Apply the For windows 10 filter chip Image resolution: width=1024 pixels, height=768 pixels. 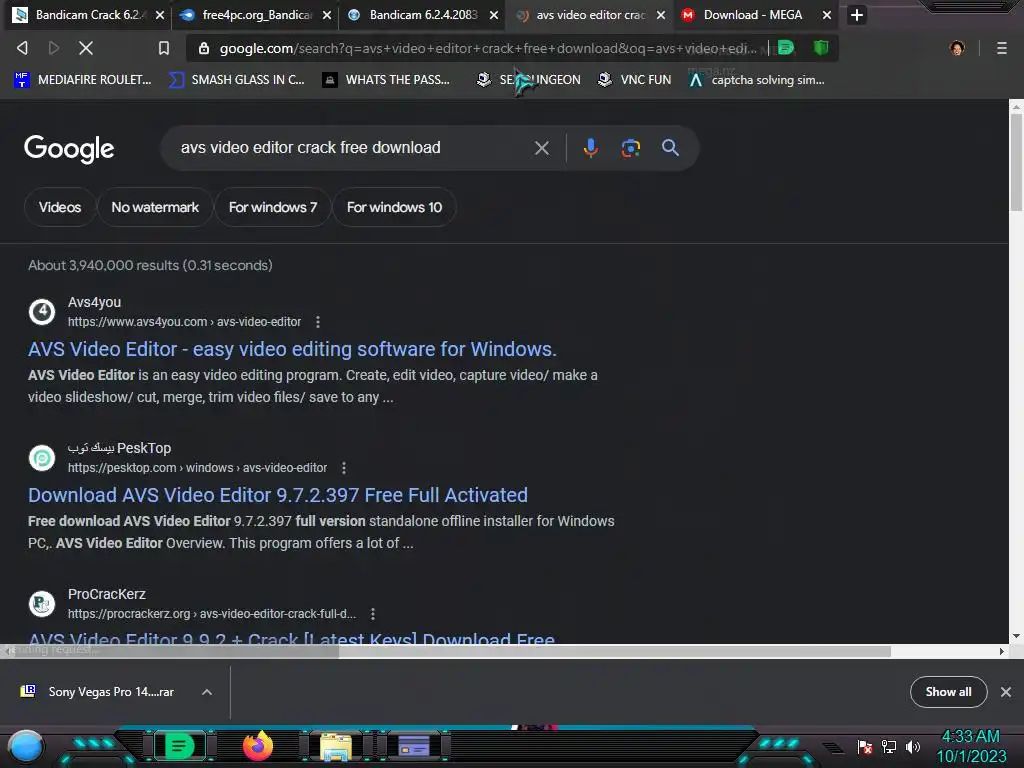tap(394, 207)
